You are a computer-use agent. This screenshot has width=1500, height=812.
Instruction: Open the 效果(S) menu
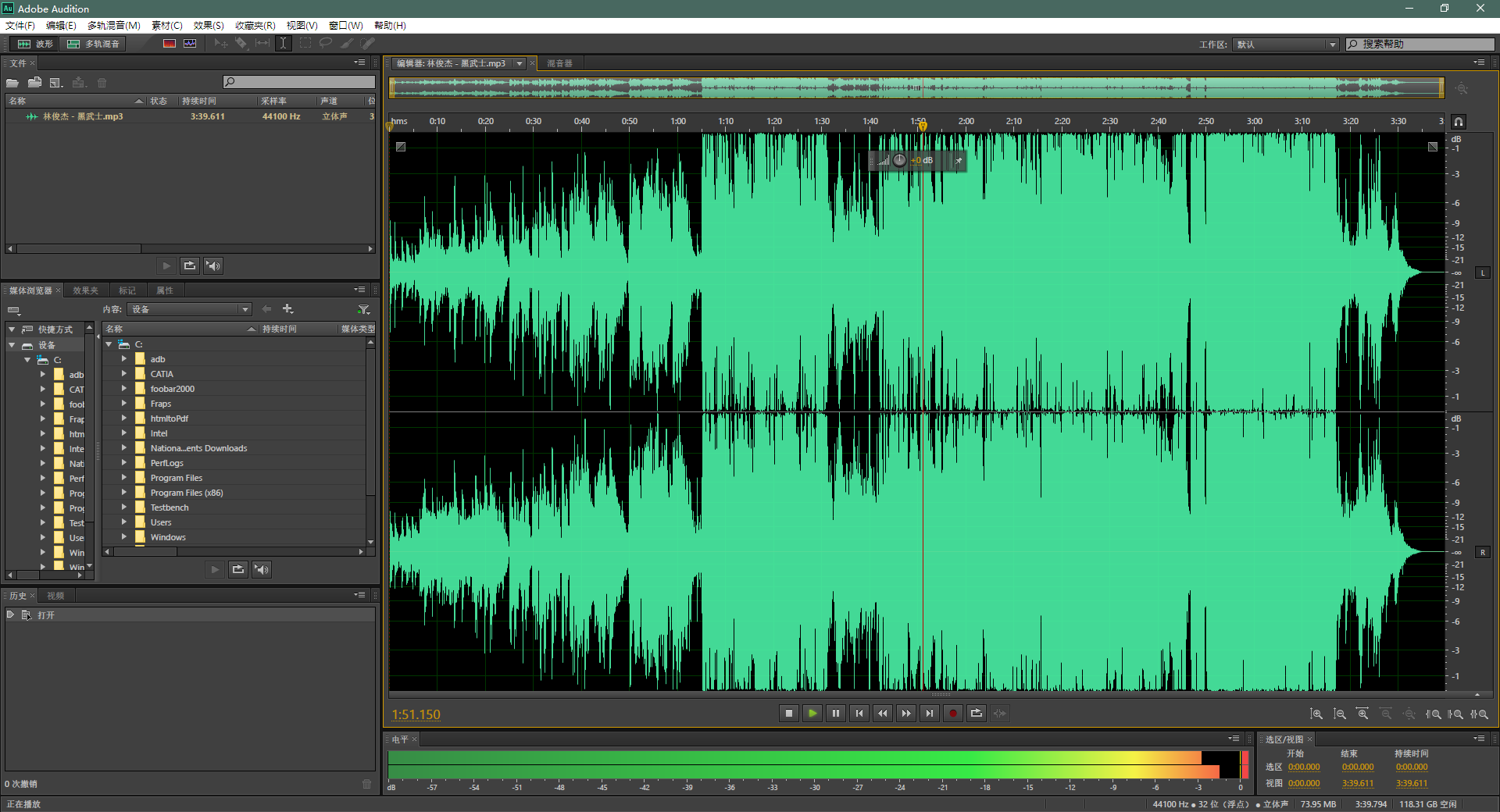(x=209, y=25)
